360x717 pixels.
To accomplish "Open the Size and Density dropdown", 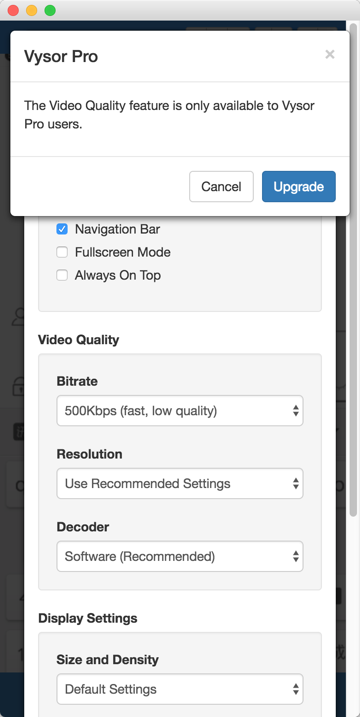I will (x=180, y=689).
